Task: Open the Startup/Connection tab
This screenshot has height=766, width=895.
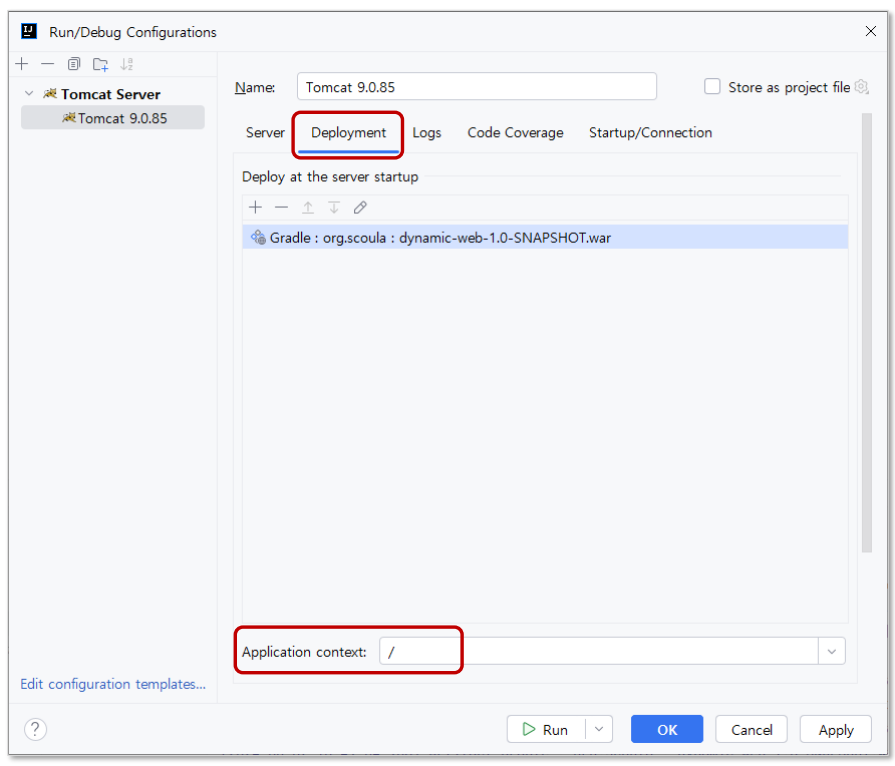Action: click(650, 132)
